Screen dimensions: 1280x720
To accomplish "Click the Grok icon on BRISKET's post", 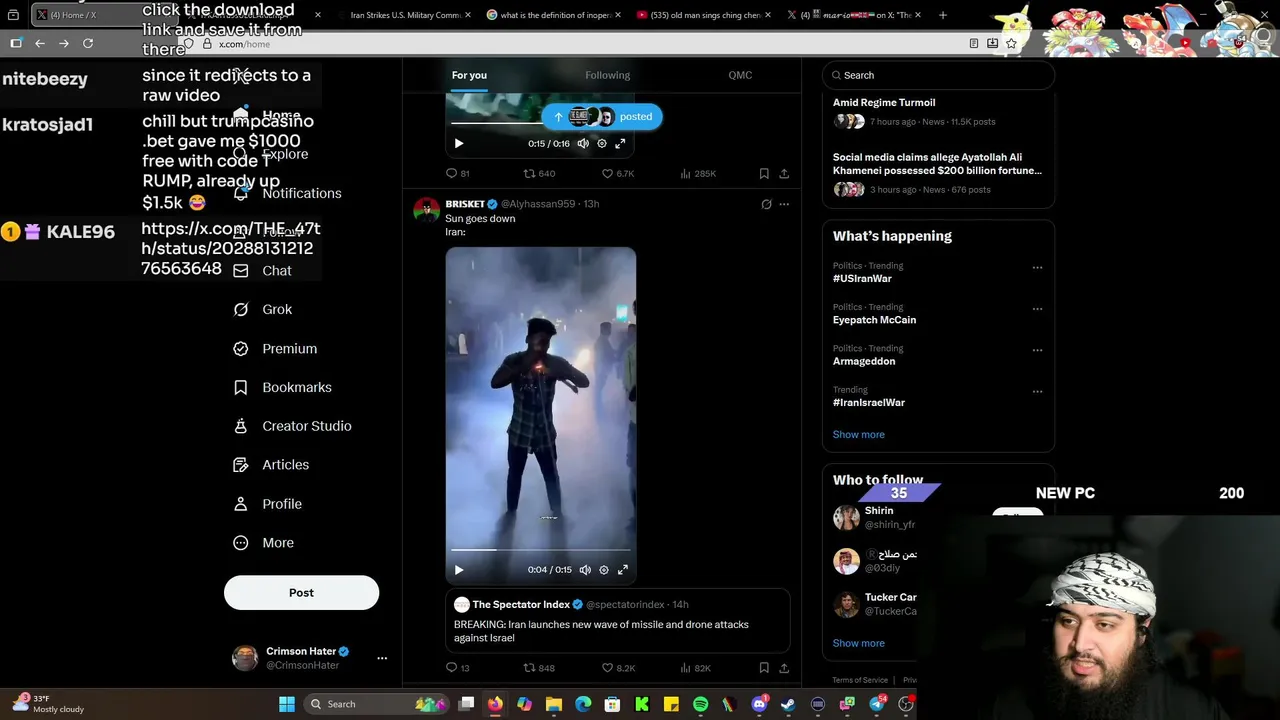I will pos(766,204).
